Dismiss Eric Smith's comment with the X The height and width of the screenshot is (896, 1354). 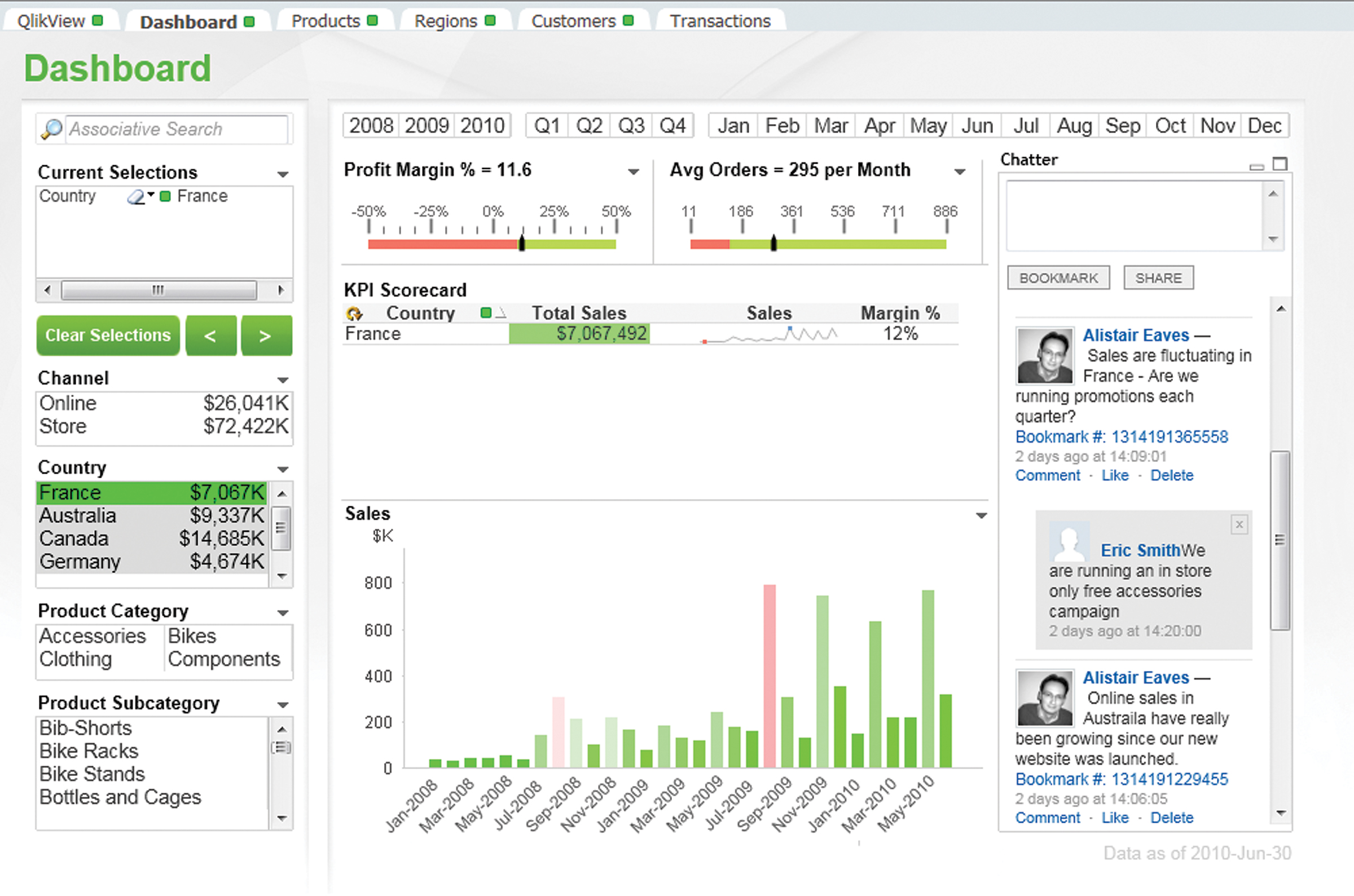click(1239, 524)
